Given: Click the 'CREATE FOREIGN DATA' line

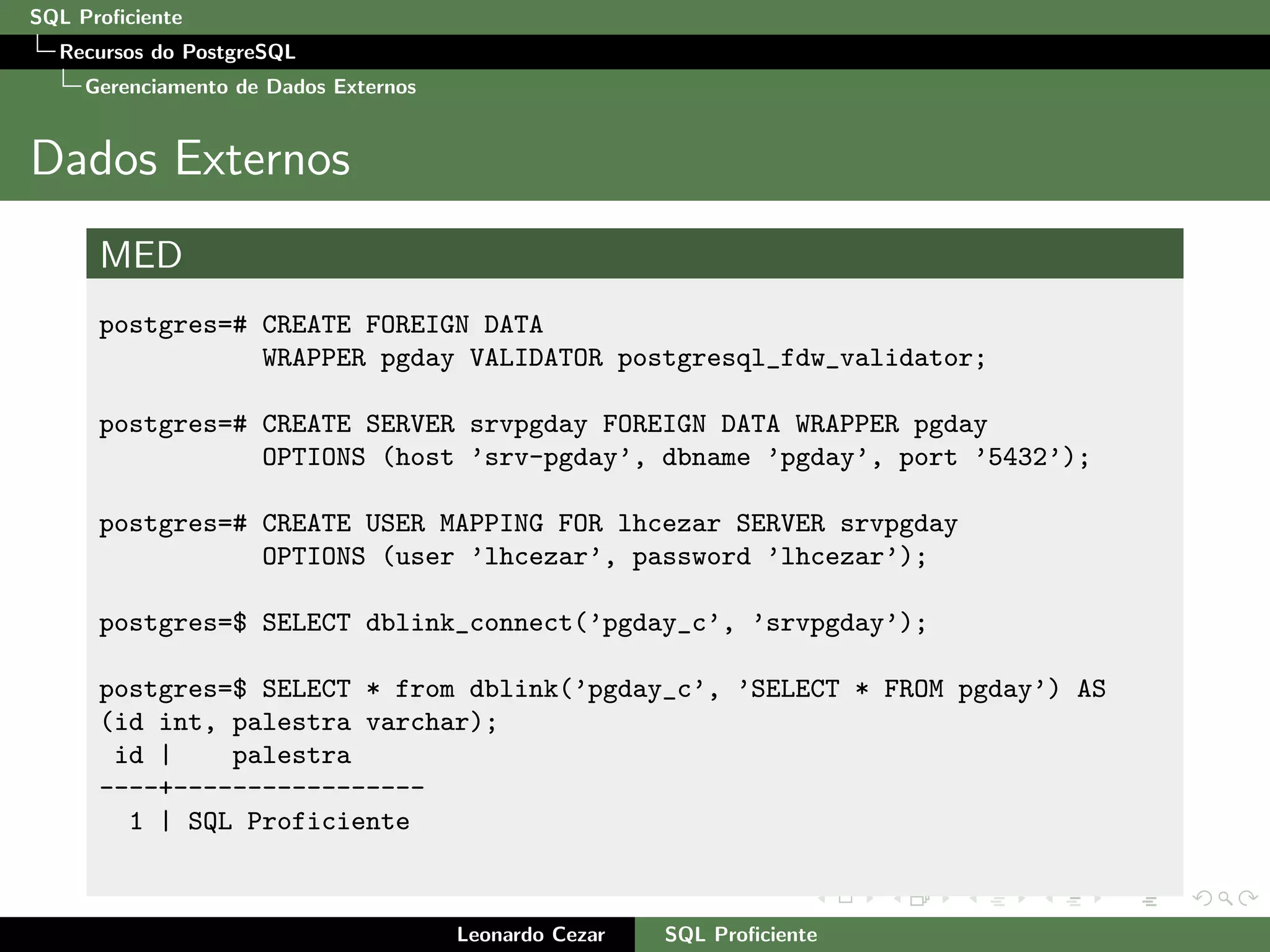Looking at the screenshot, I should (321, 325).
